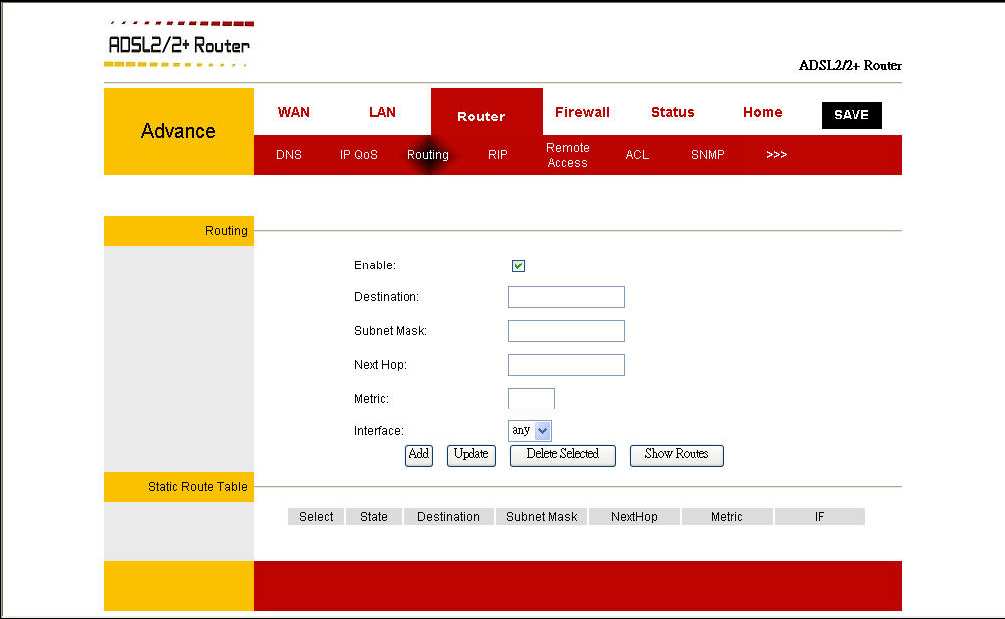Click the black SAVE button
This screenshot has height=619, width=1005.
[852, 115]
